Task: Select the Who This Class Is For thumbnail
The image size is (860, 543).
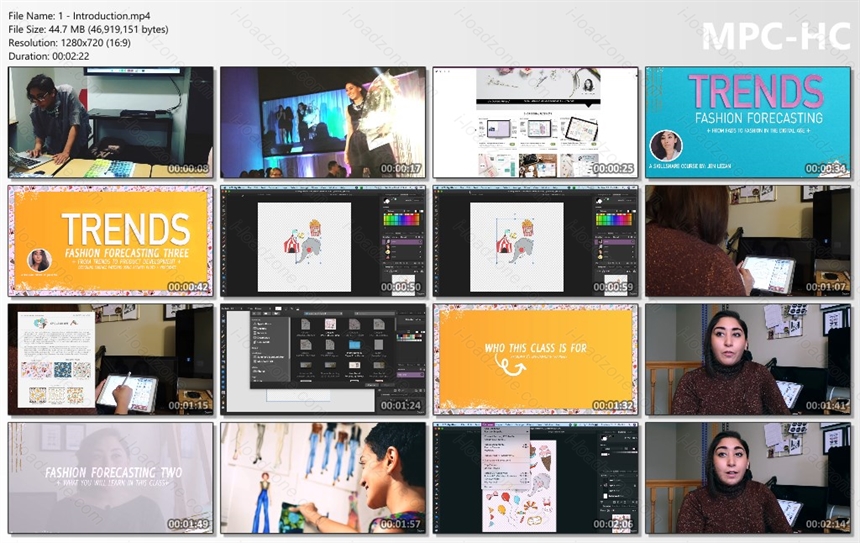Action: pyautogui.click(x=535, y=359)
